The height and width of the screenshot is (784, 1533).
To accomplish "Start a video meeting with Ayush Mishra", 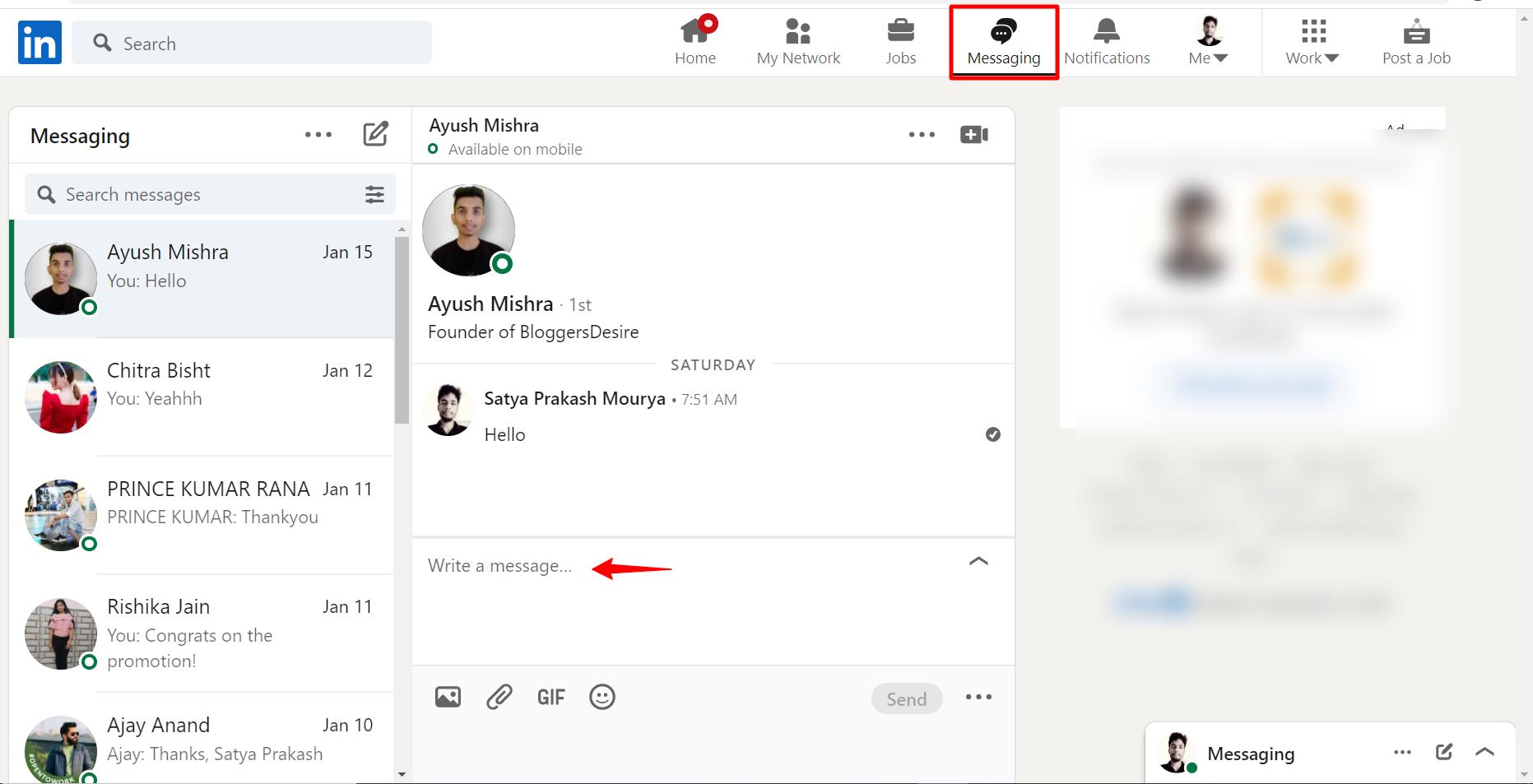I will [x=974, y=135].
